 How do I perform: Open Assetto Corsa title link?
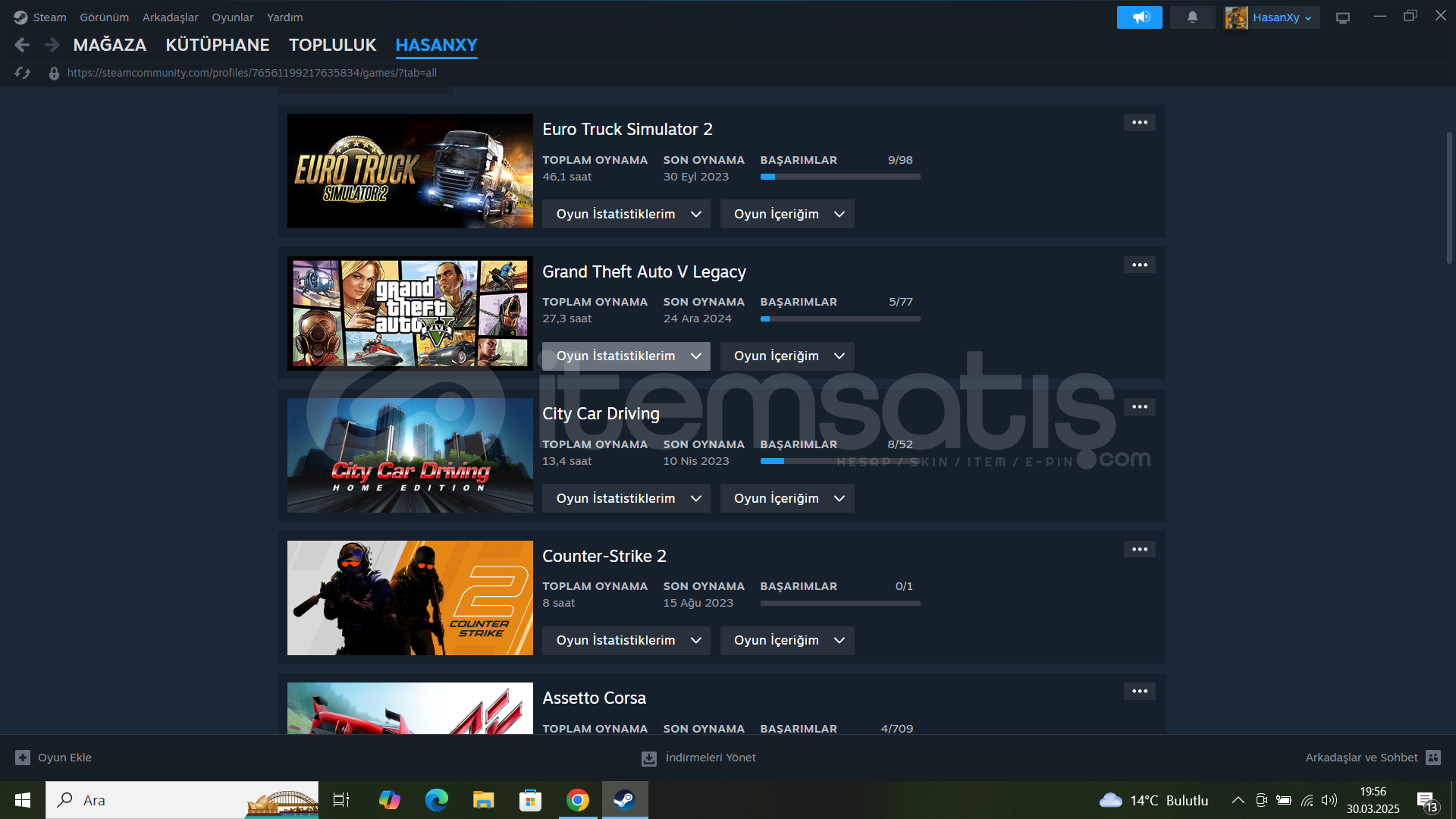[x=594, y=698]
